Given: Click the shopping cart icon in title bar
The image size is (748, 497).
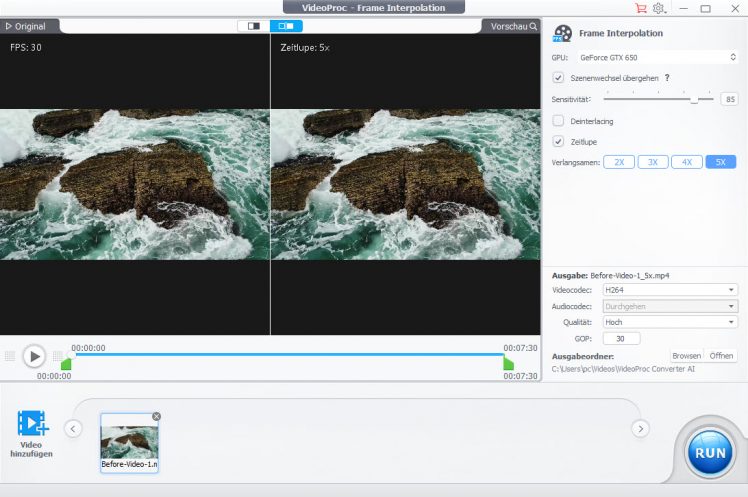Looking at the screenshot, I should point(641,8).
